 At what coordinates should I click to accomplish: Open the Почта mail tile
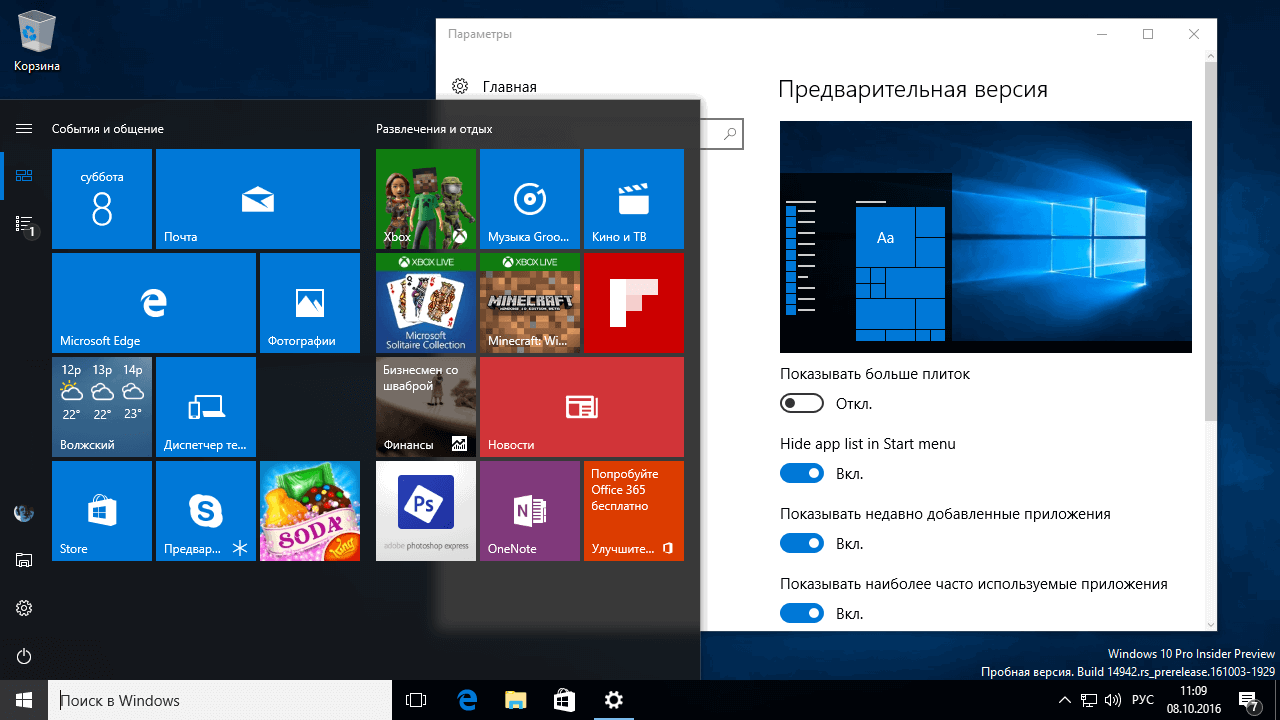258,199
